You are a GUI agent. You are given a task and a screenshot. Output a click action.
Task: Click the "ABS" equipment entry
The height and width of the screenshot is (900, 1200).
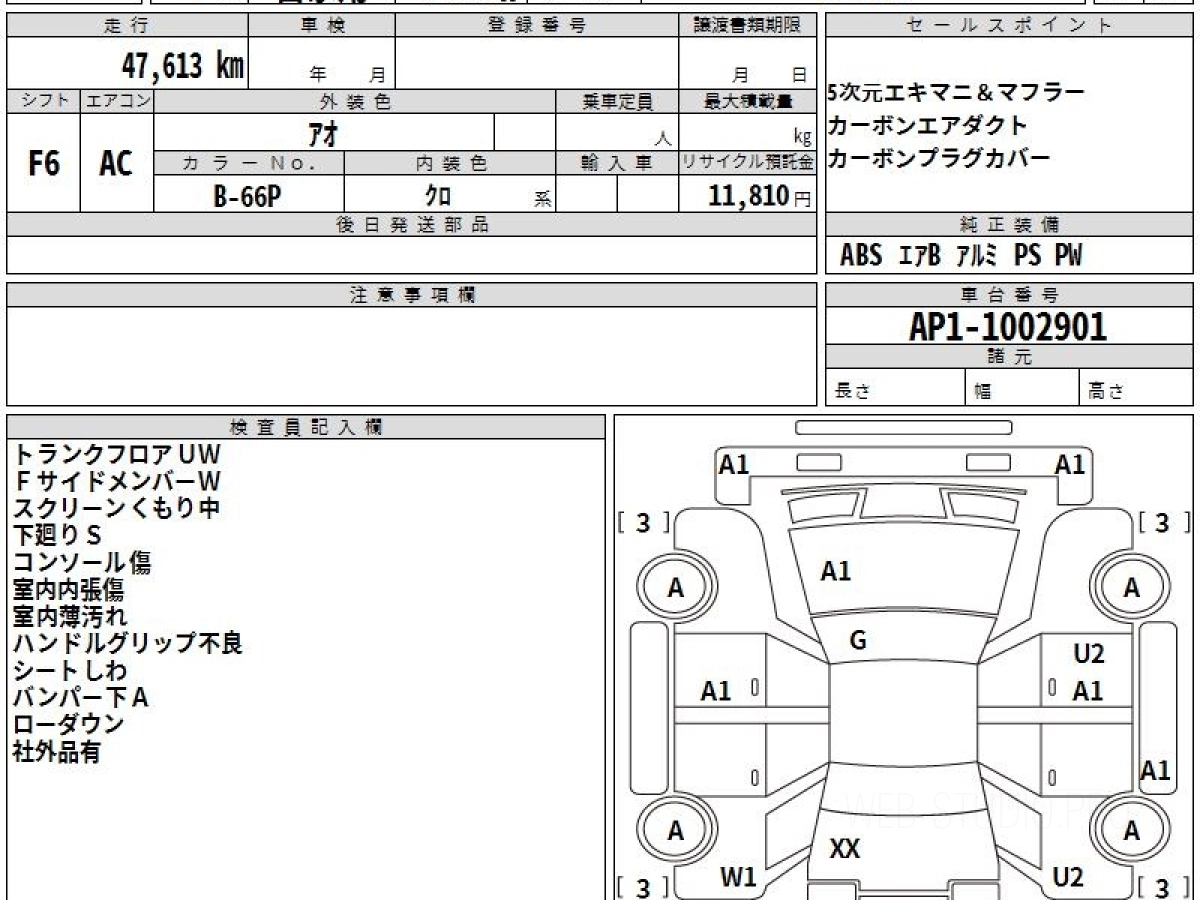coord(861,256)
